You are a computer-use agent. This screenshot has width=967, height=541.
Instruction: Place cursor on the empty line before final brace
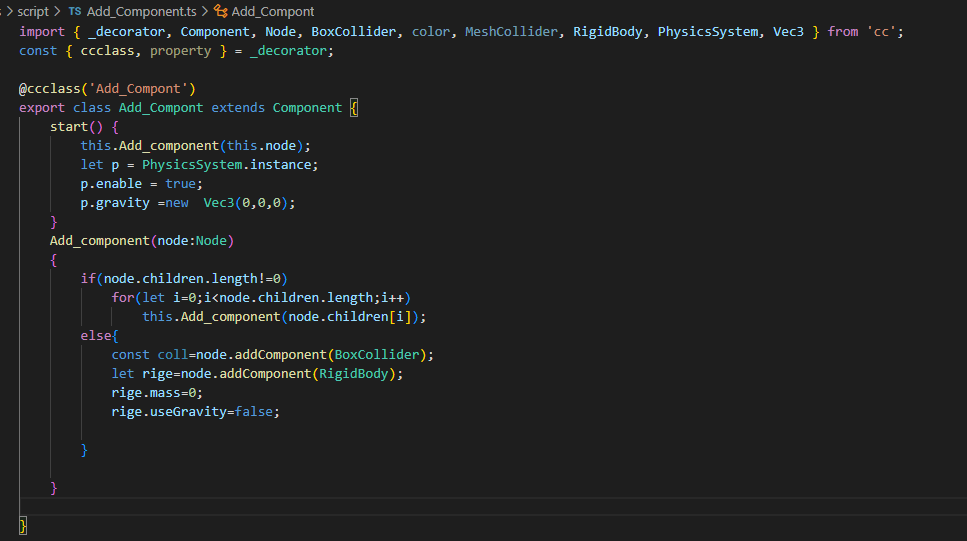(x=493, y=506)
